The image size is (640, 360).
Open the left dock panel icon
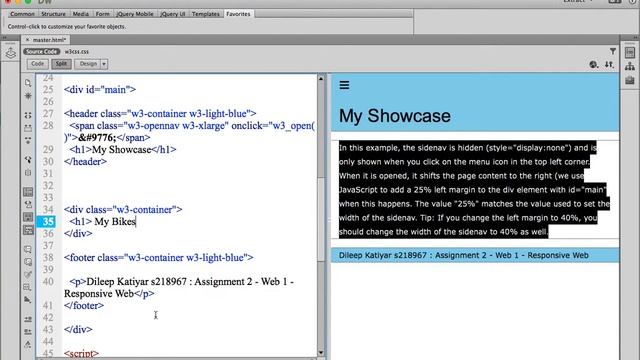(x=11, y=53)
